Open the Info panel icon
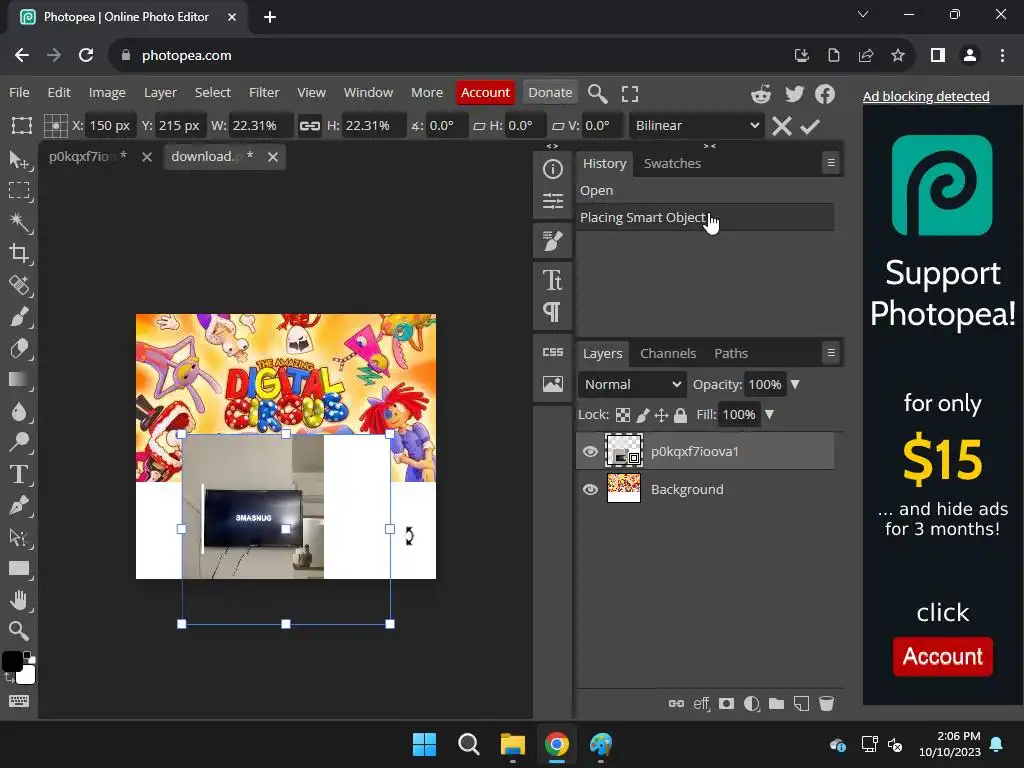The image size is (1024, 768). pos(552,169)
